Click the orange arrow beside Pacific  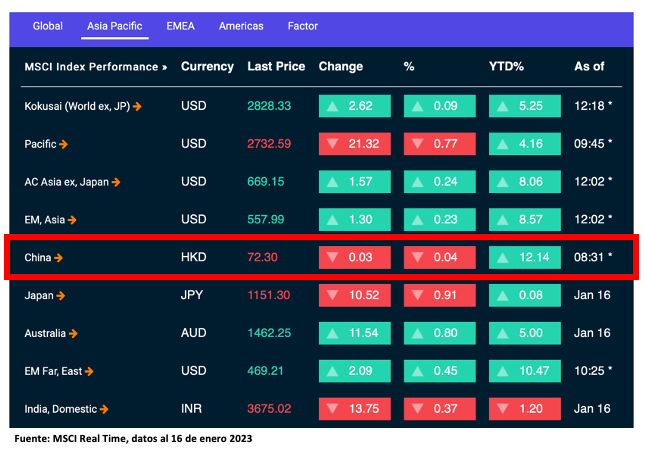click(64, 144)
